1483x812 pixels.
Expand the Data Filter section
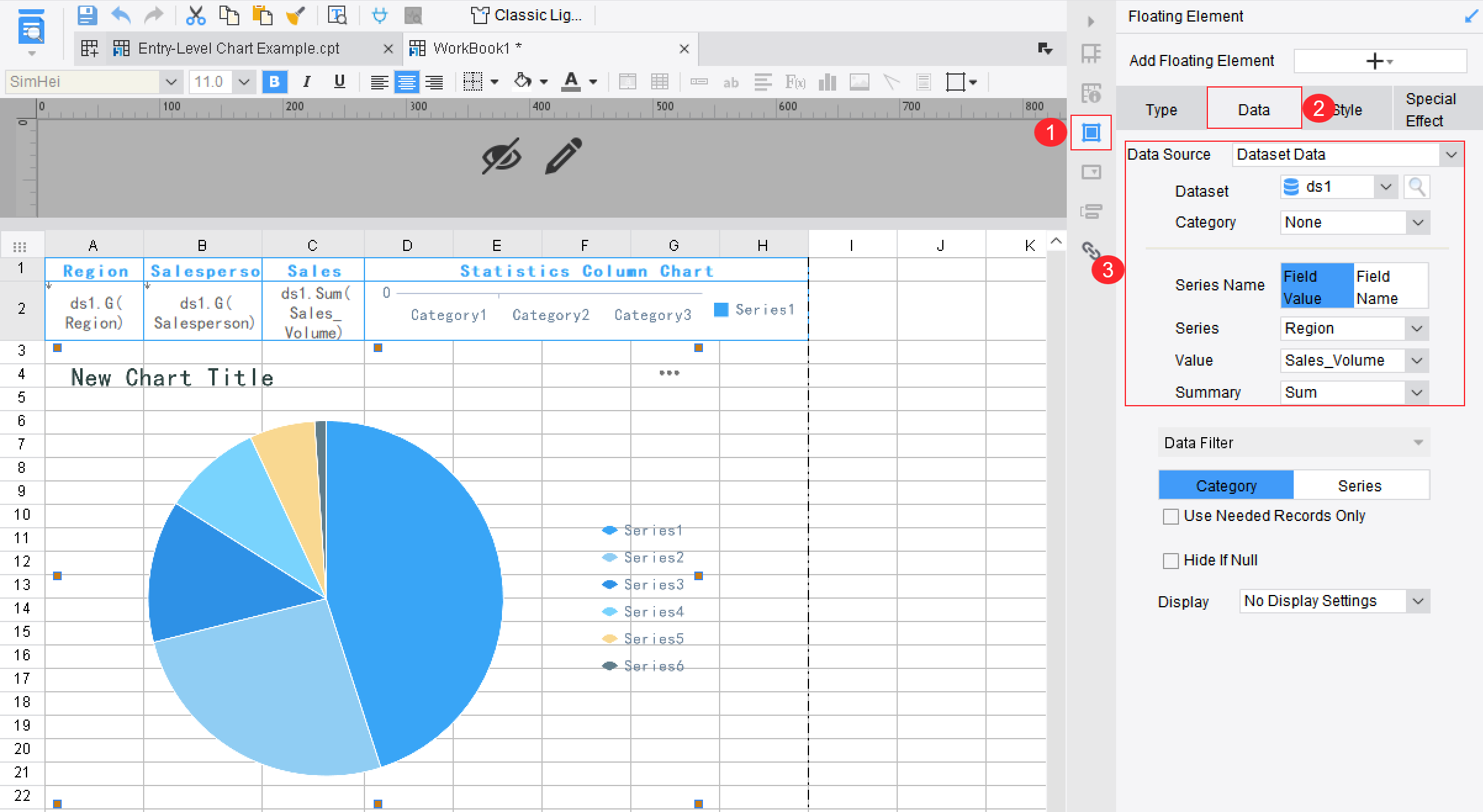click(x=1294, y=443)
